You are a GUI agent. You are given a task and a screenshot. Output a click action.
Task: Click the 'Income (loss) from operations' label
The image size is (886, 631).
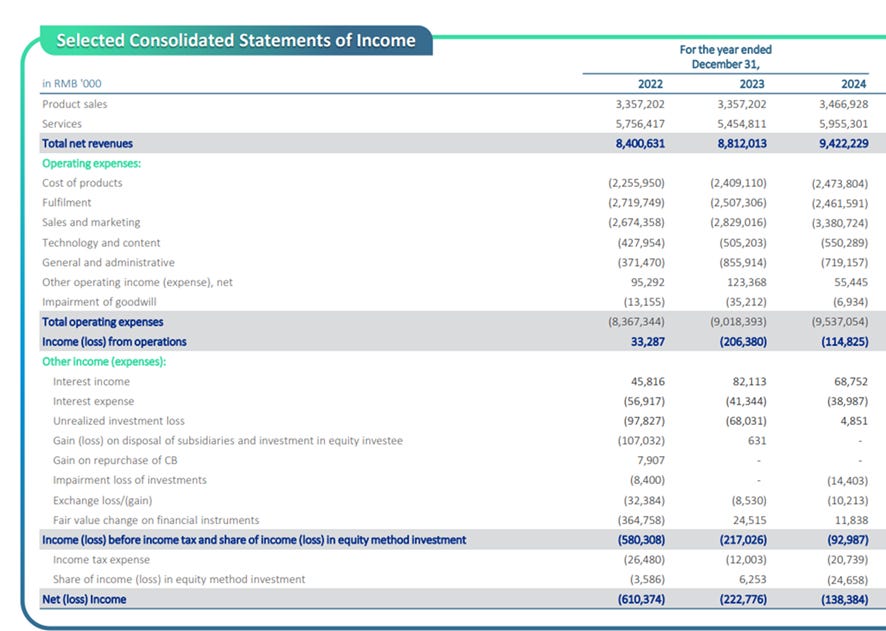(114, 342)
